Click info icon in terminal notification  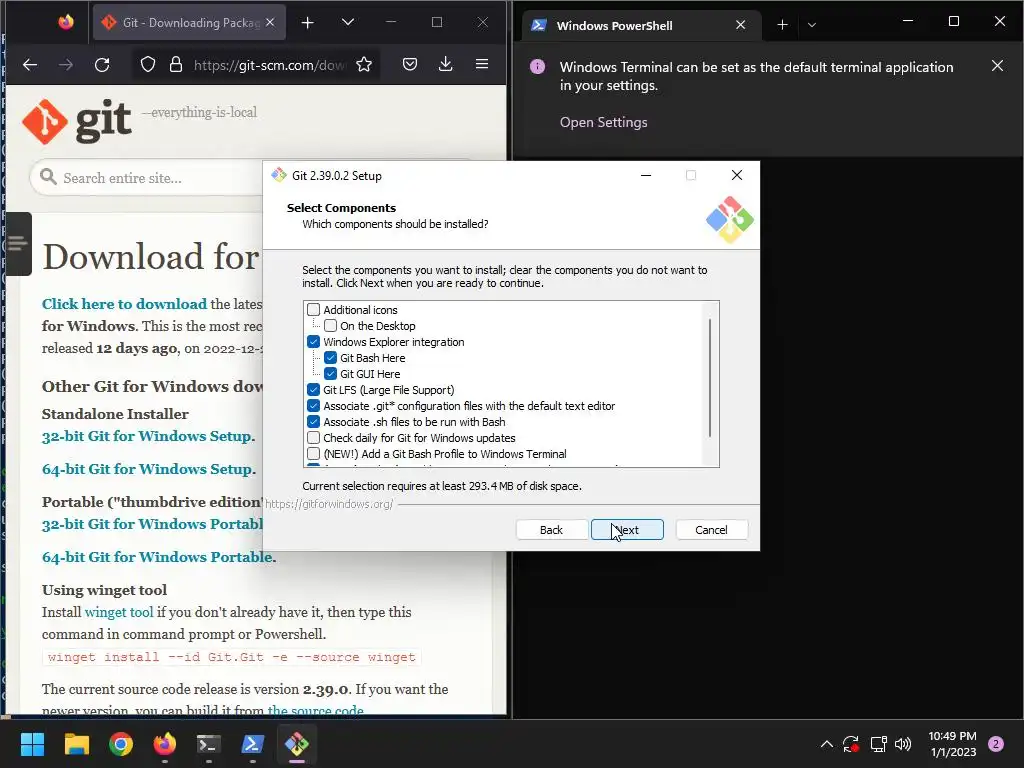pos(537,67)
